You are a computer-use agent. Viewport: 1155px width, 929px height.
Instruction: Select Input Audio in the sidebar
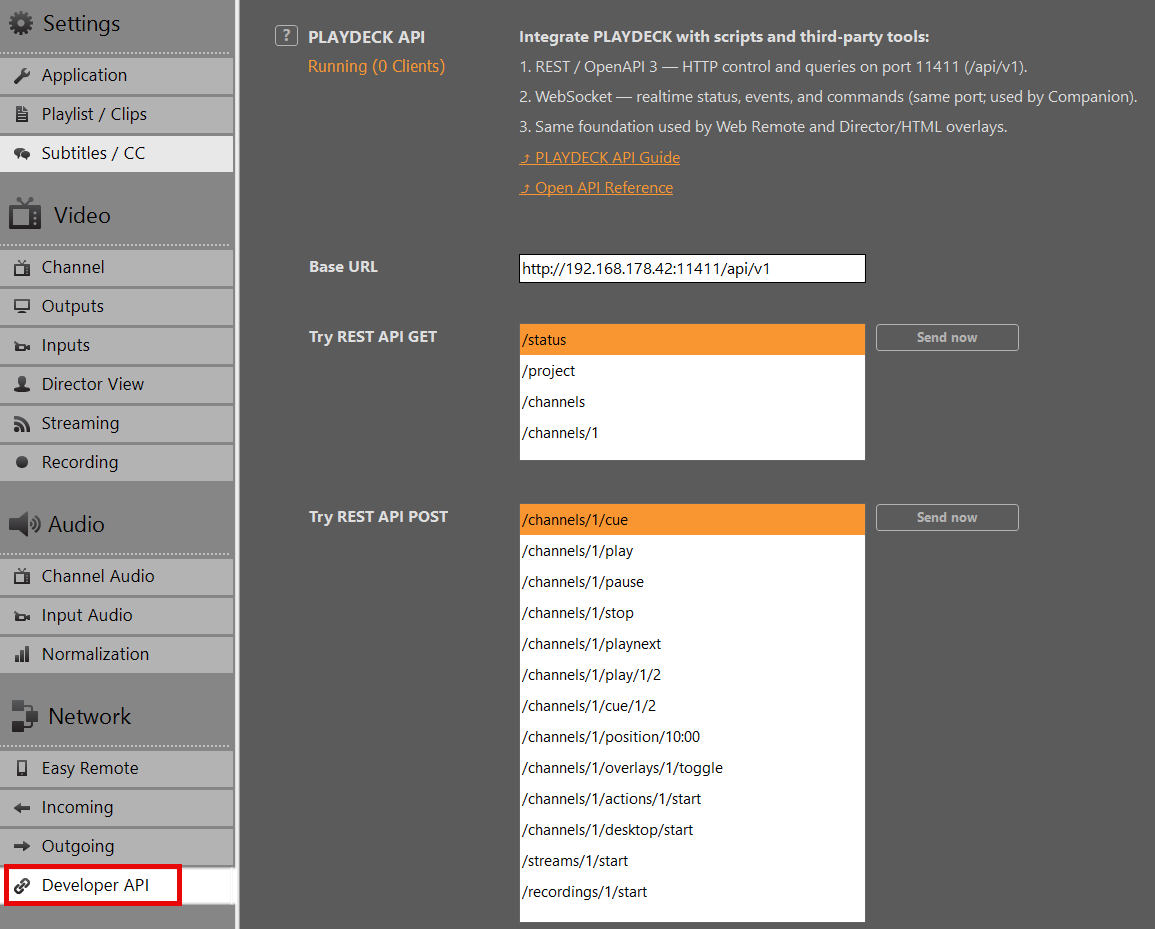(x=116, y=615)
